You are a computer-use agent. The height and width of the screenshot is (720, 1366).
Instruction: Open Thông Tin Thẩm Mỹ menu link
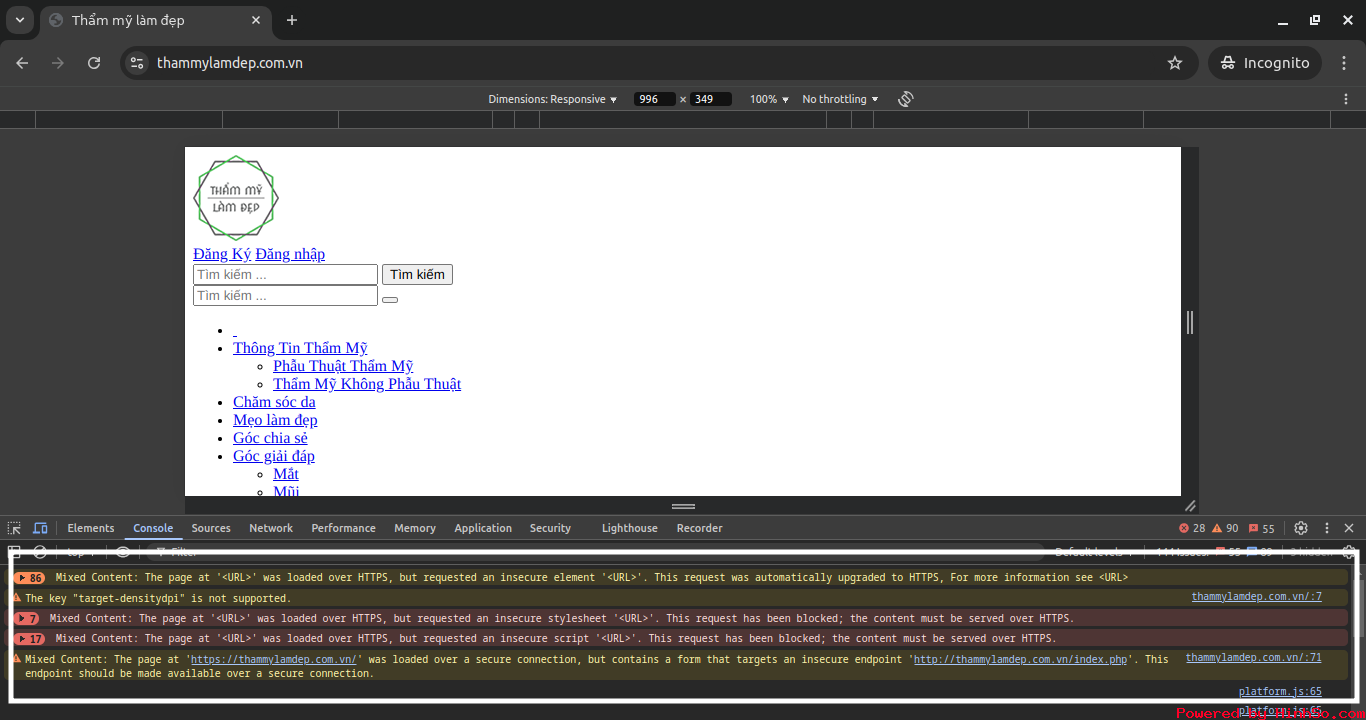coord(300,348)
